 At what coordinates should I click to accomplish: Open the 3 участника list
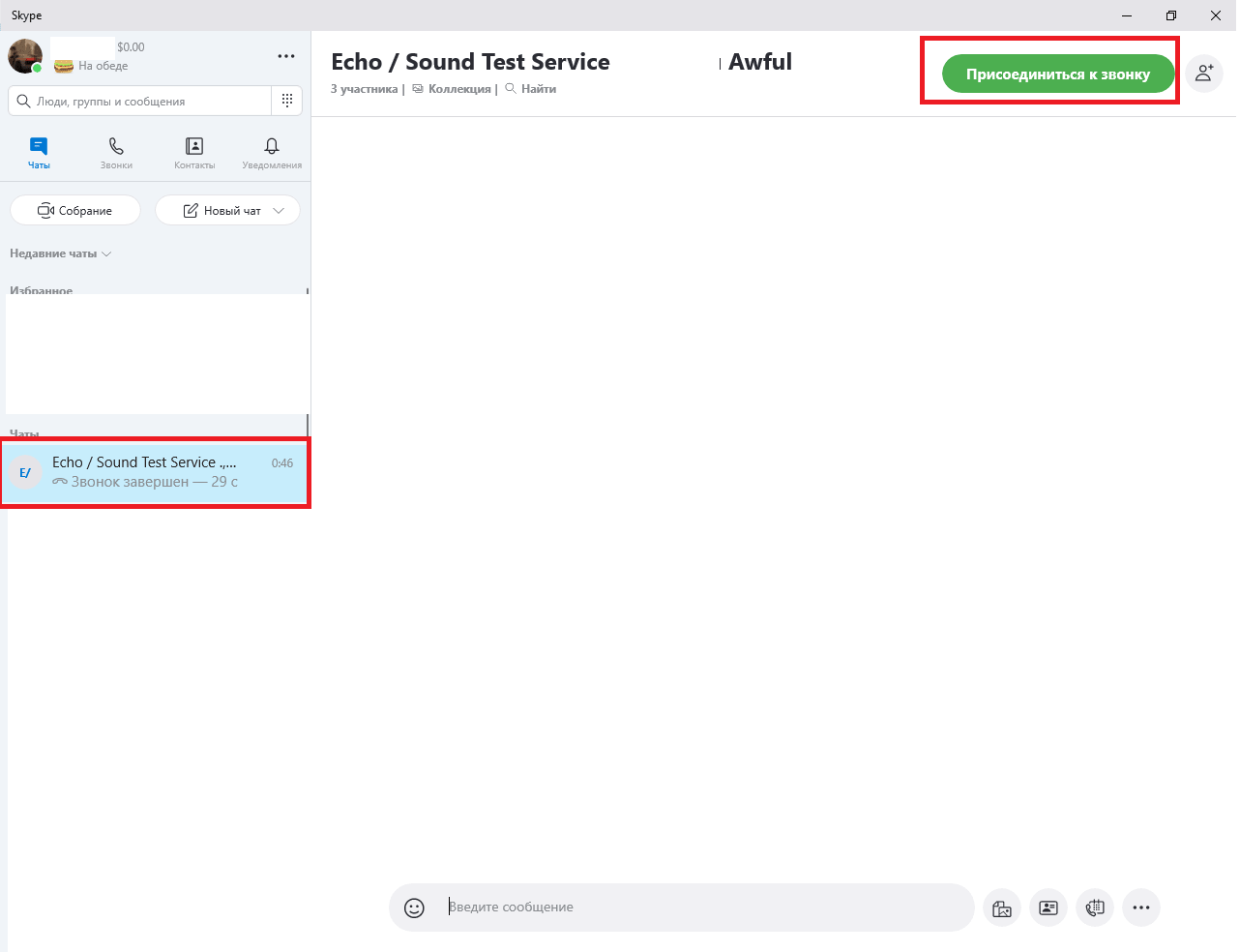[364, 89]
